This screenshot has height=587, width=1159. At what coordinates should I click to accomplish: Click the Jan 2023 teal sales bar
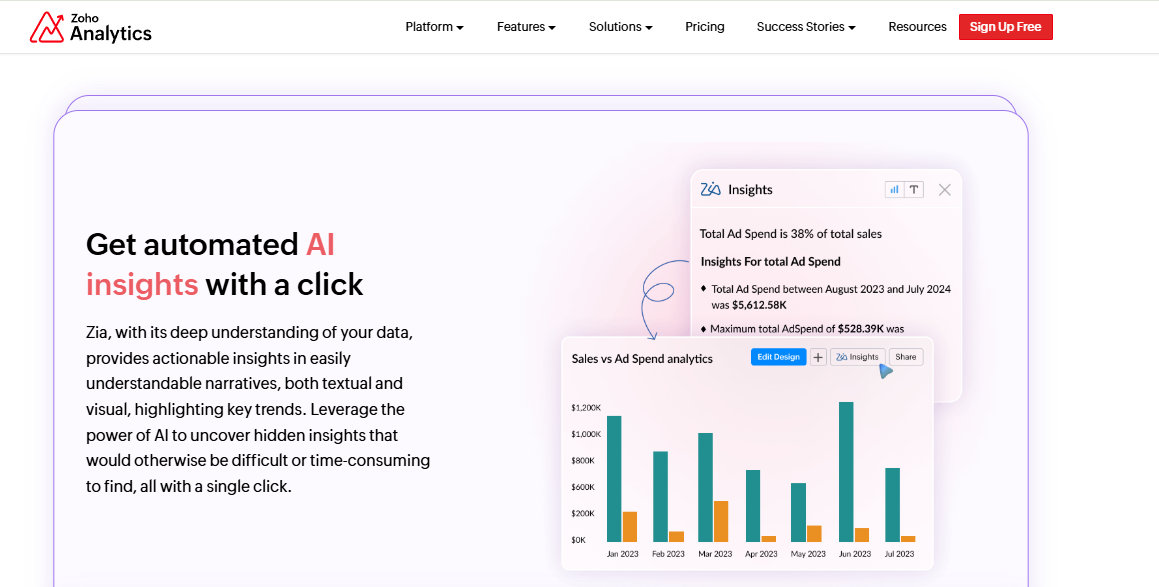coord(614,478)
